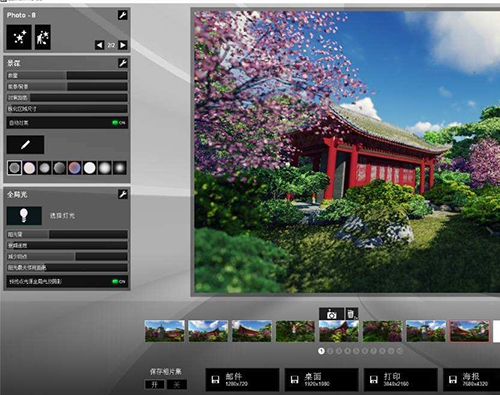Viewport: 500px width, 395px height.
Task: Click the camera snapshot icon above thumbnails
Action: coord(331,314)
